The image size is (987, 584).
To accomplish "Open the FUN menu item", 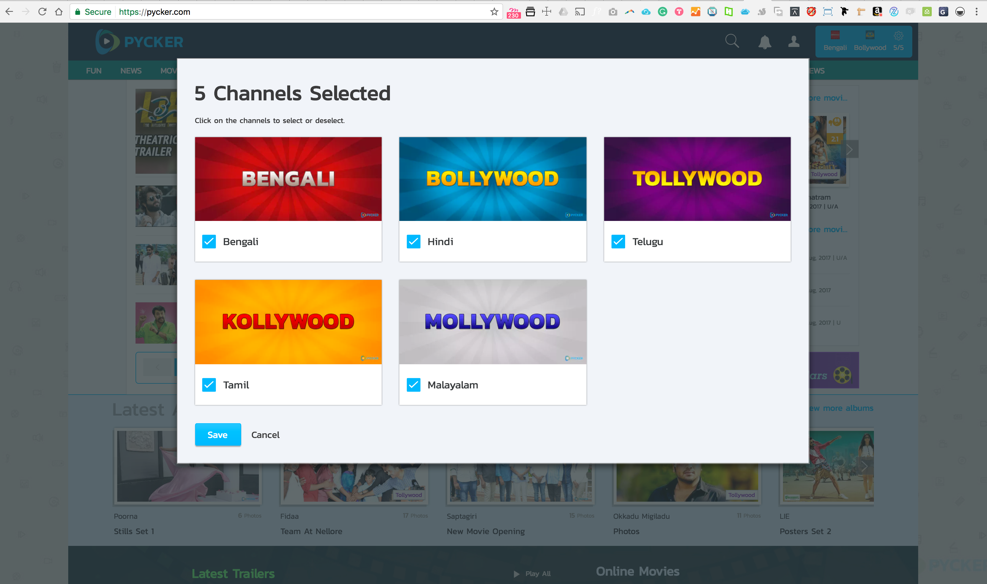I will tap(94, 70).
